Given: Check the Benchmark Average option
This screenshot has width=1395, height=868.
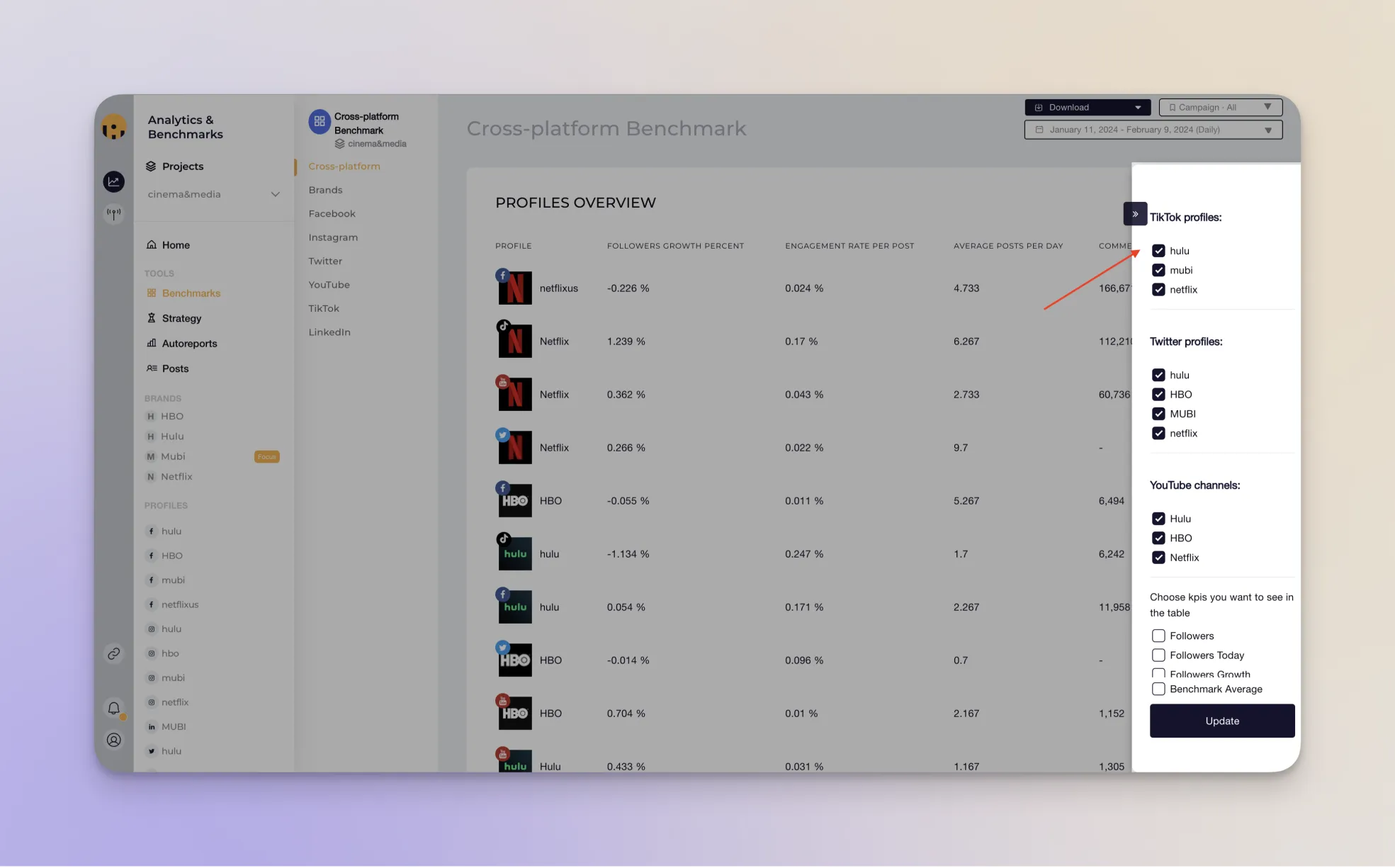Looking at the screenshot, I should tap(1158, 689).
